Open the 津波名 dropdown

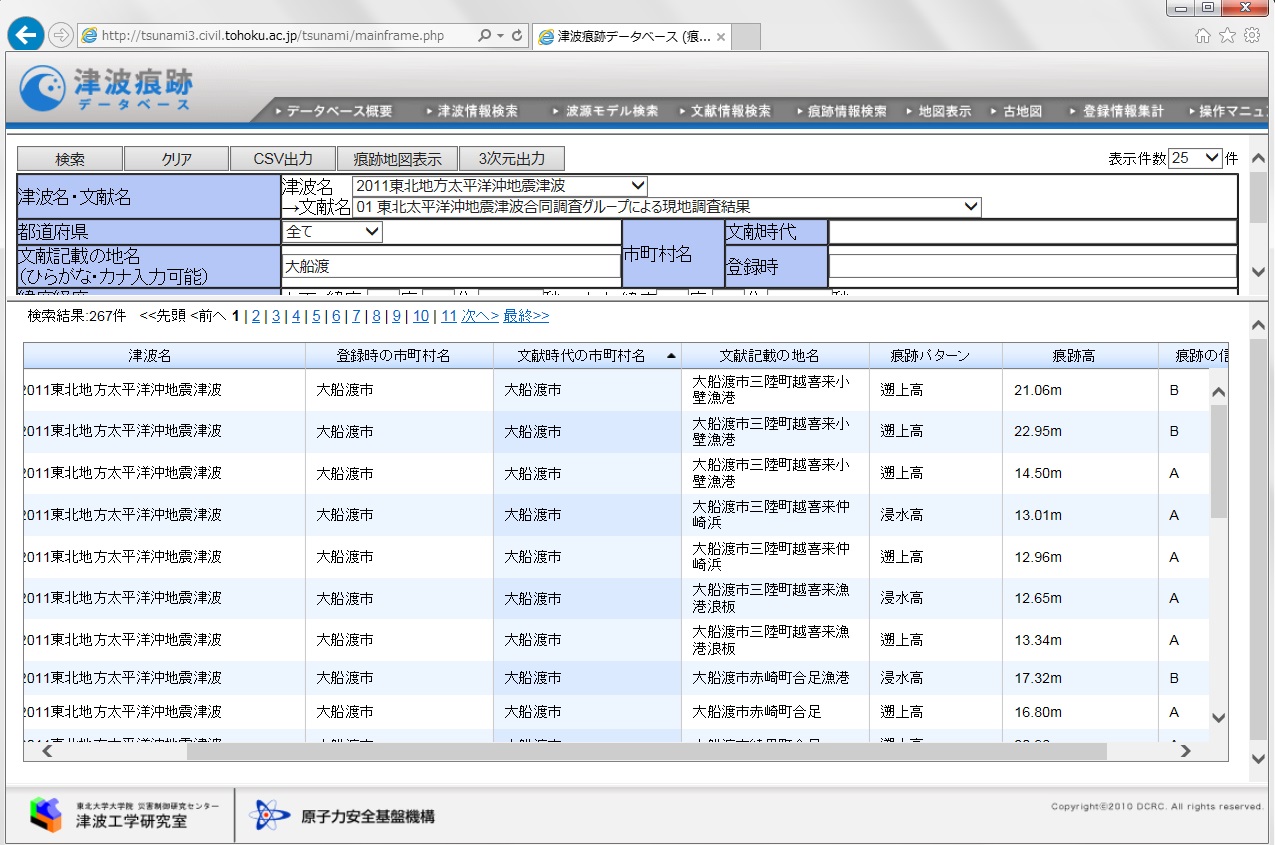[499, 186]
